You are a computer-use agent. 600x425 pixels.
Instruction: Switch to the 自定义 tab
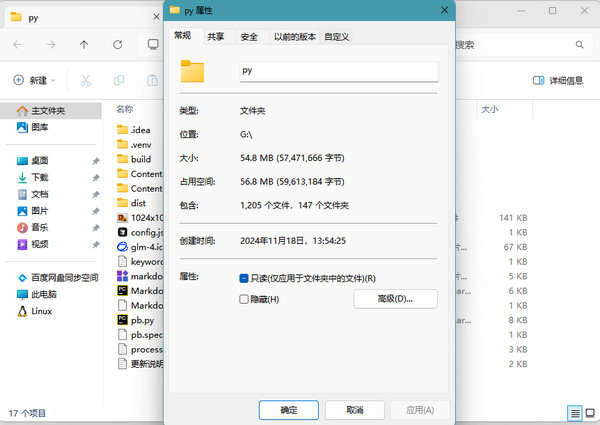coord(337,37)
